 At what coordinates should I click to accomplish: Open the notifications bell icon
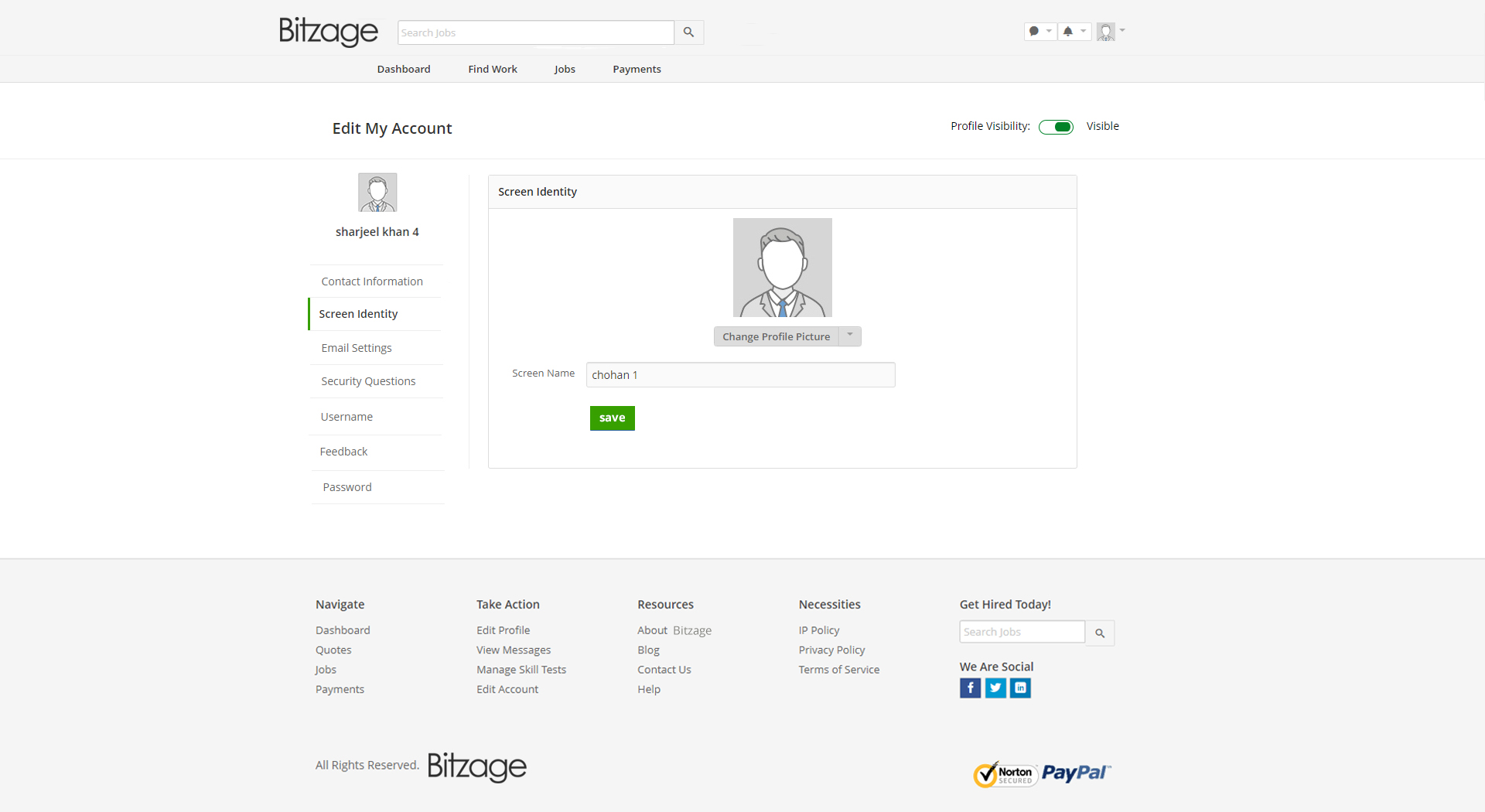click(x=1068, y=32)
